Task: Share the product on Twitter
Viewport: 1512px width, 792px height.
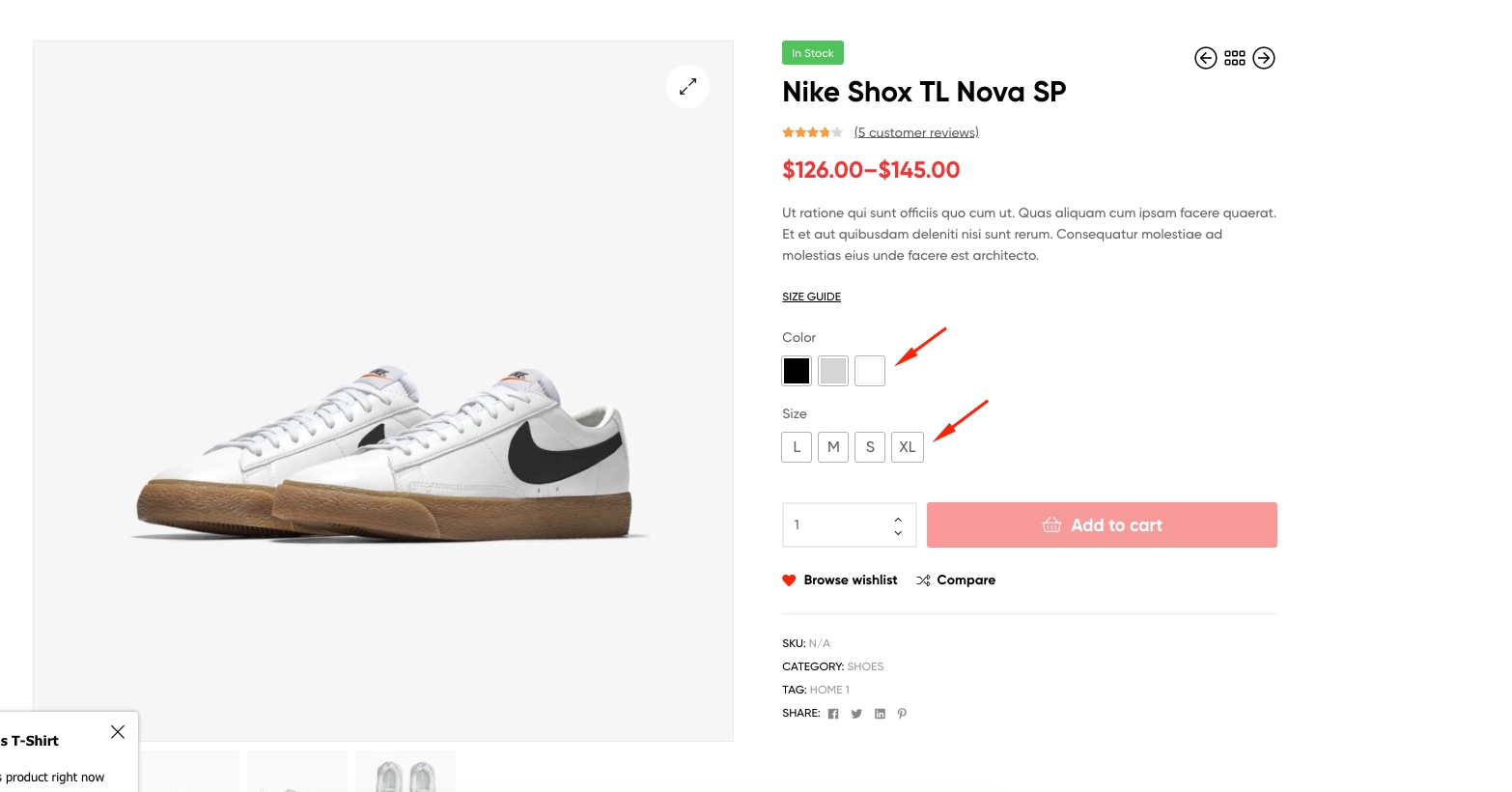Action: 856,714
